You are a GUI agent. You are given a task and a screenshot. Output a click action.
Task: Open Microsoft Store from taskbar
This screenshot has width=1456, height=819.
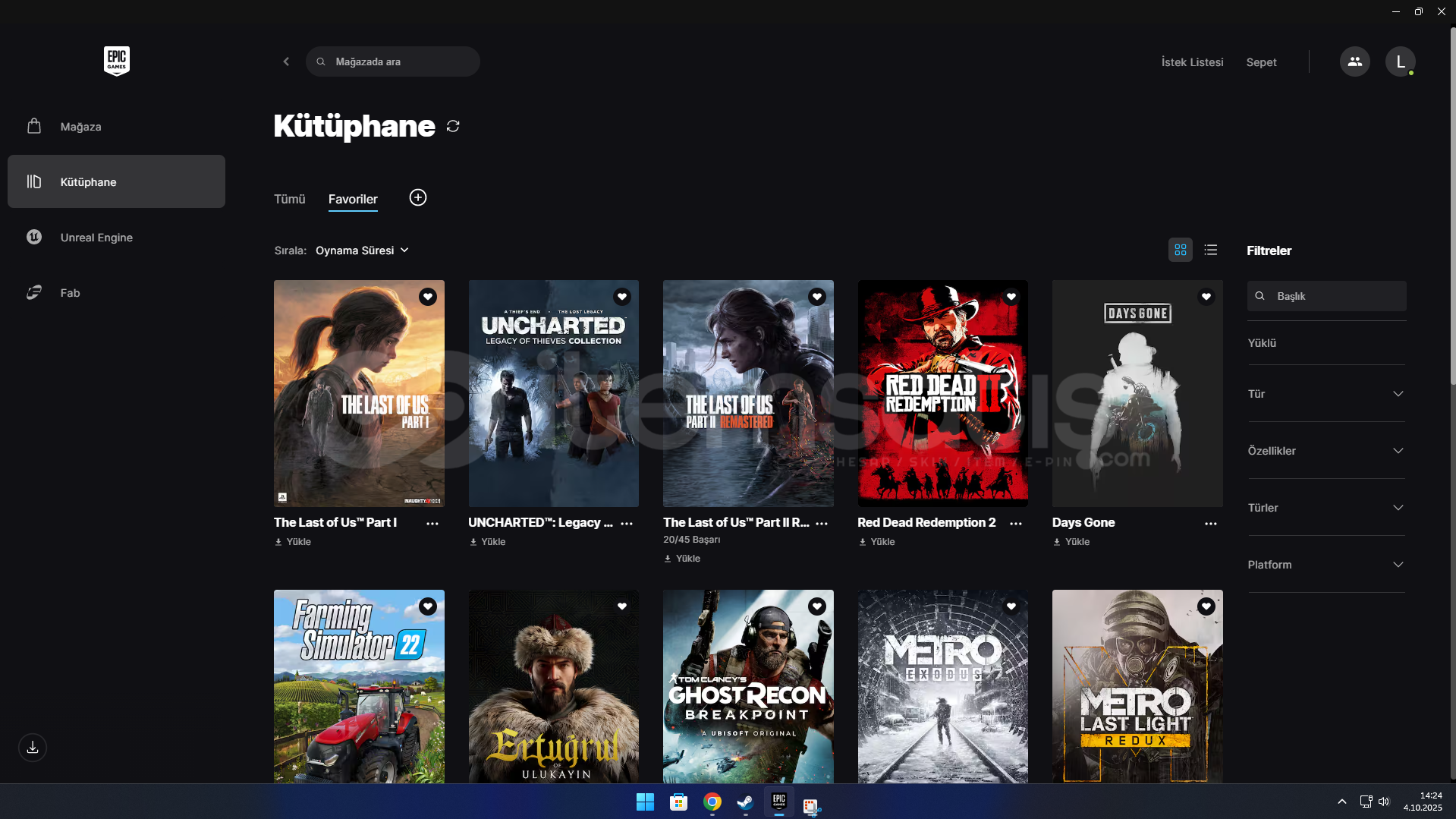pyautogui.click(x=679, y=802)
